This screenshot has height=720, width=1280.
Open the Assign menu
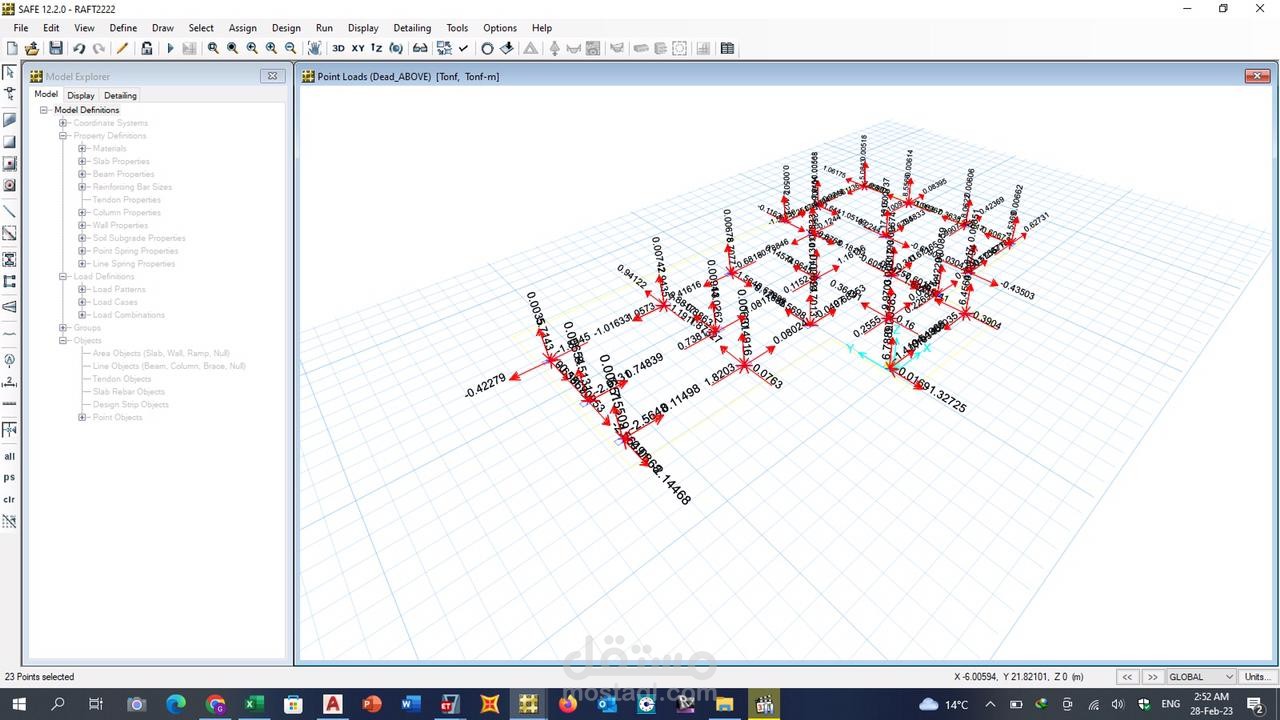point(242,28)
